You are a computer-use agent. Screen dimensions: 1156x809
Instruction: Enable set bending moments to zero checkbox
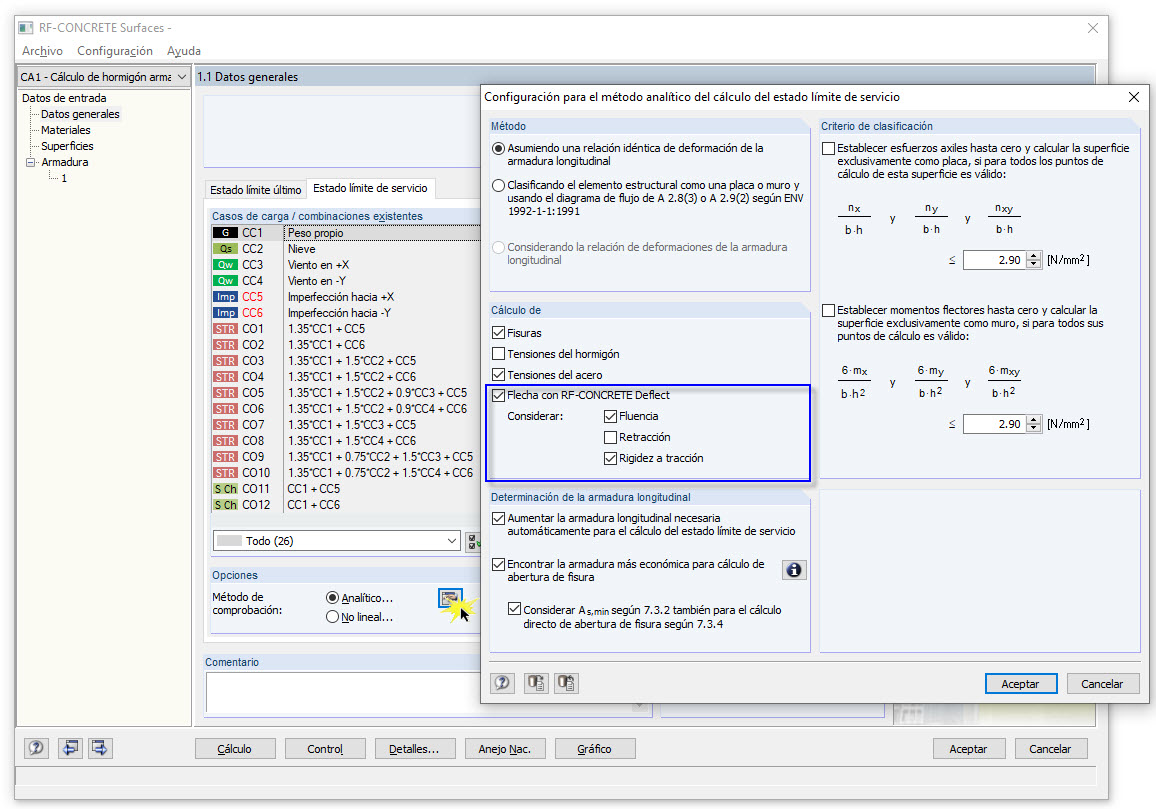click(829, 310)
